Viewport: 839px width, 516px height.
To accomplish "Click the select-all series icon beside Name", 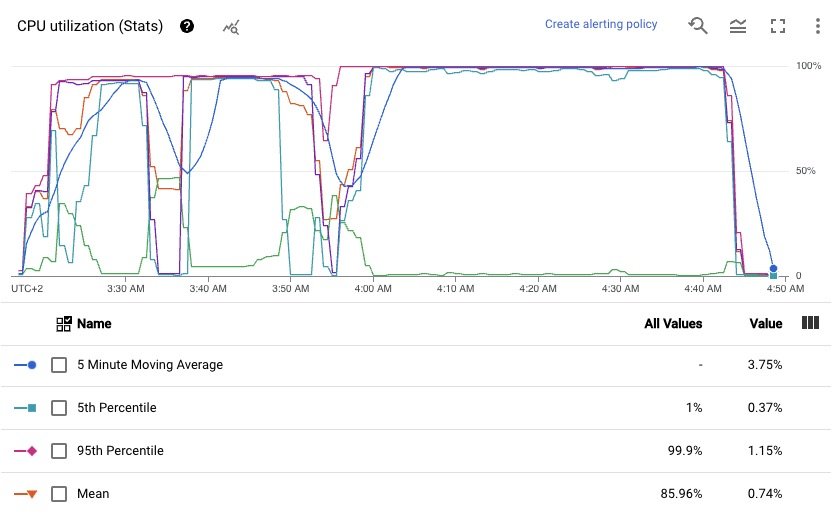I will tap(64, 323).
